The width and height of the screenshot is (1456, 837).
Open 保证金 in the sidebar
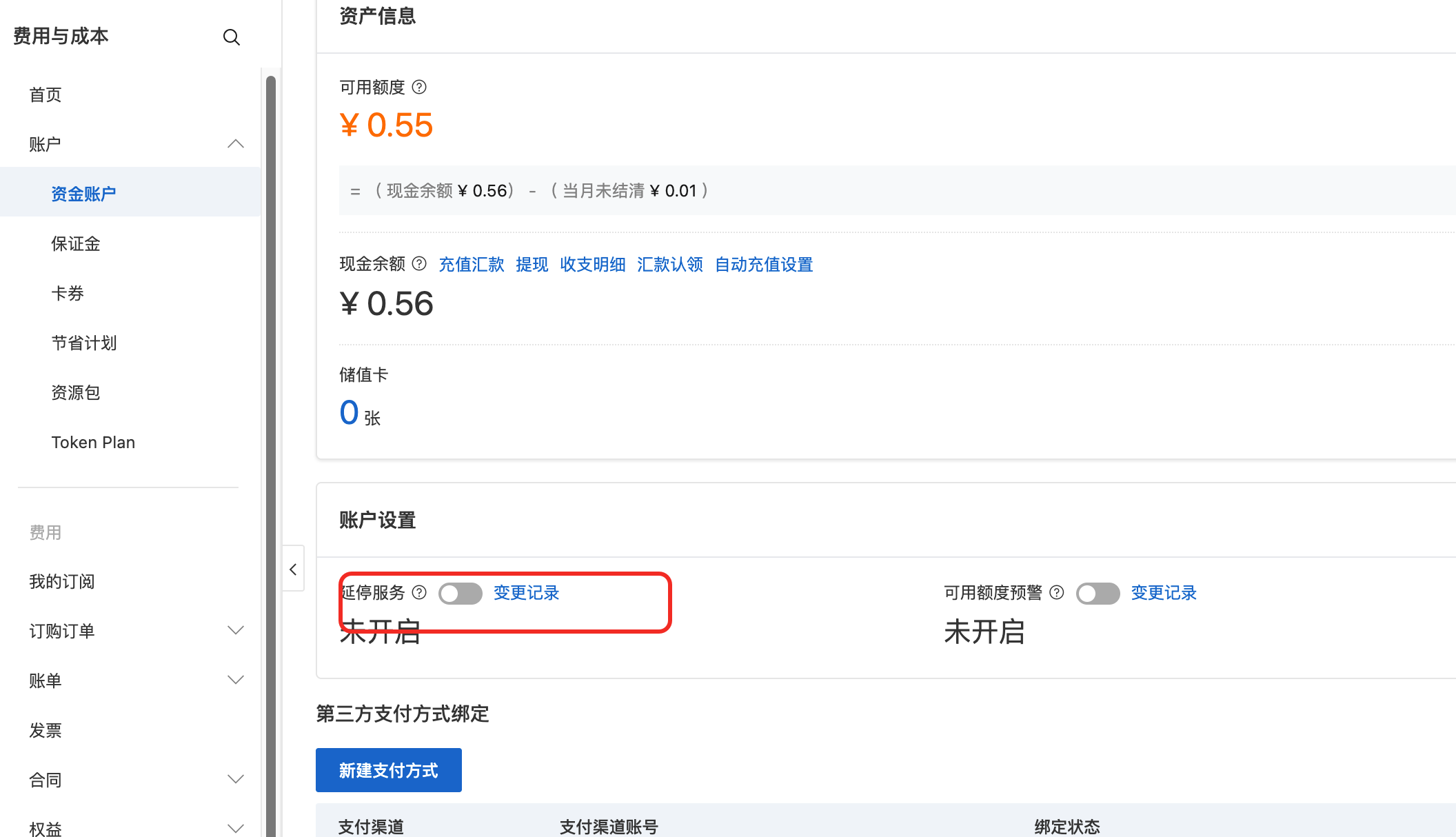click(x=76, y=244)
